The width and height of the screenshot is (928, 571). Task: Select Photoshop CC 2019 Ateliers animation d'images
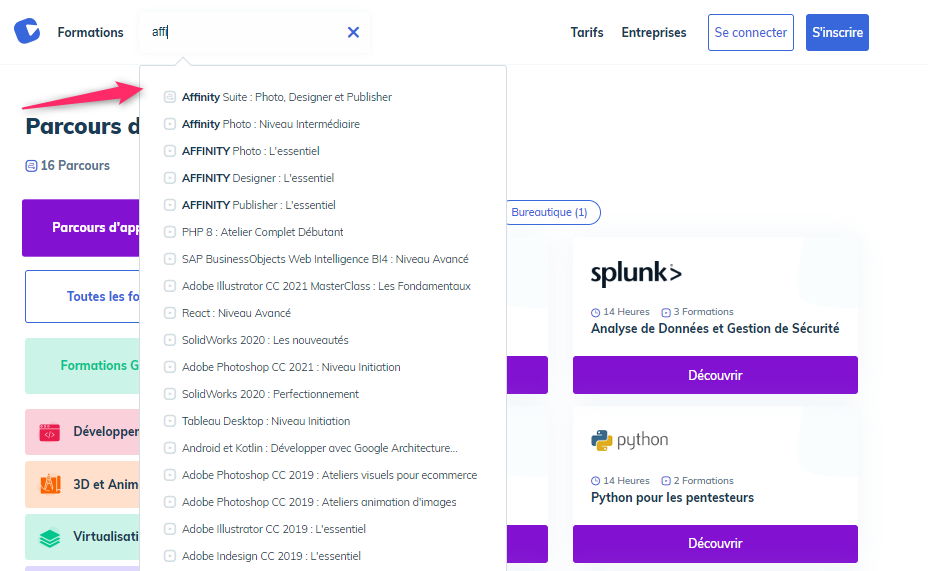tap(319, 502)
